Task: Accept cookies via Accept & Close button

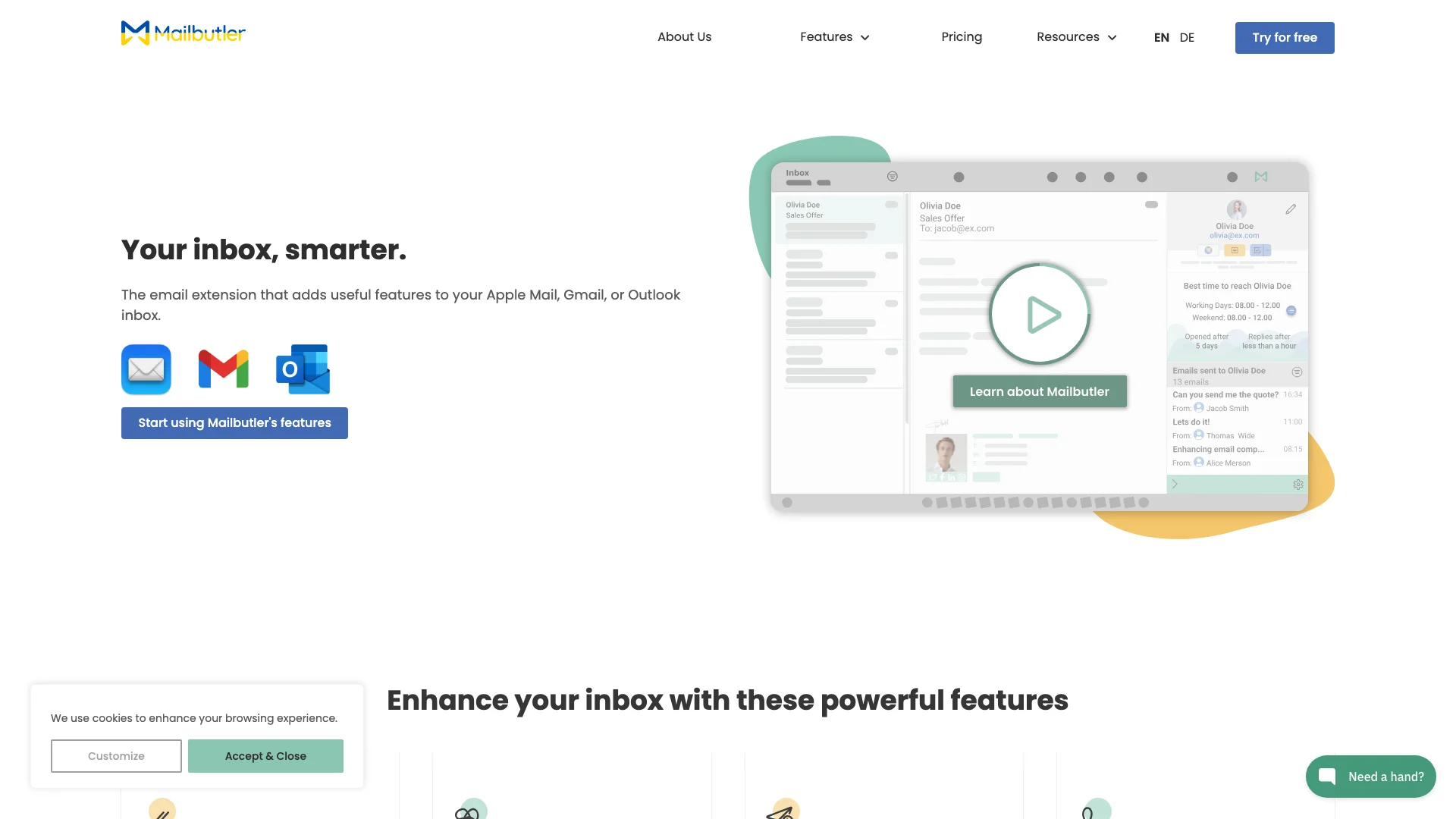Action: [265, 756]
